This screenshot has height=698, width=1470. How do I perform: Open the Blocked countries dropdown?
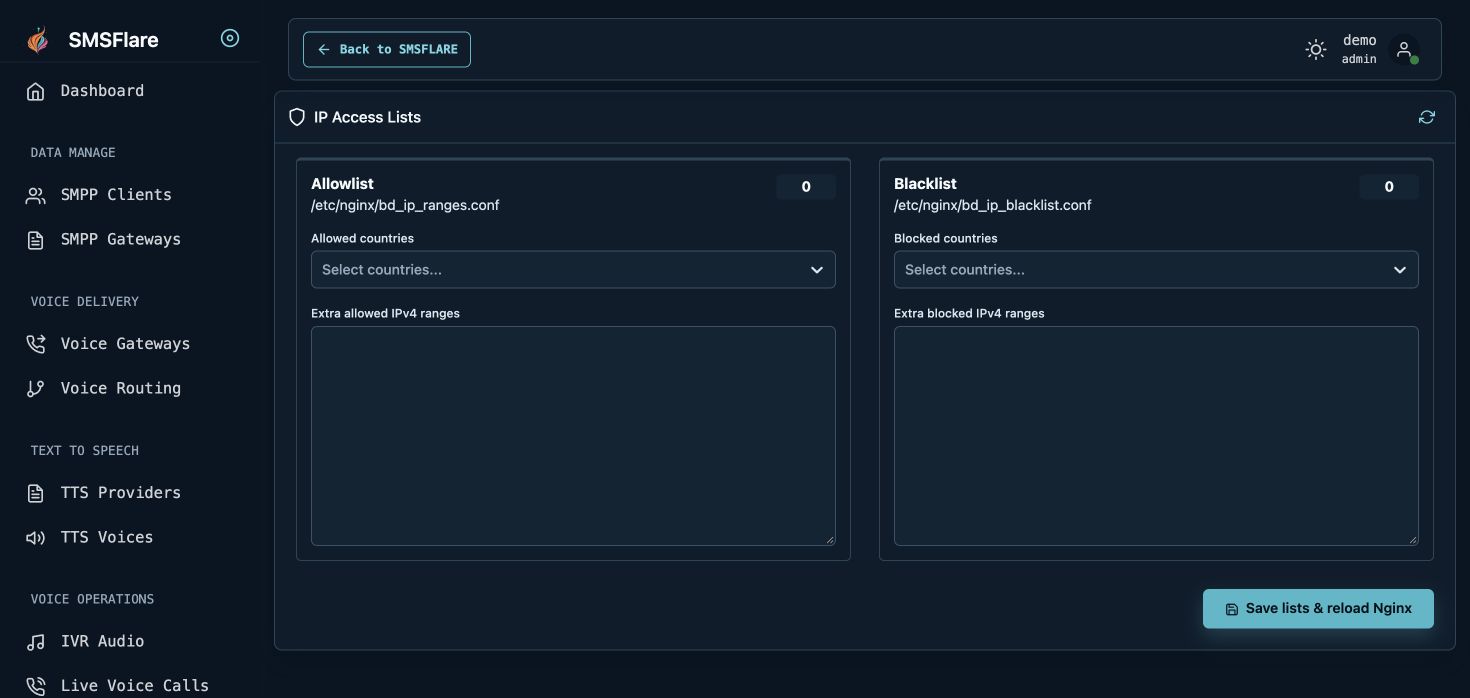(x=1156, y=270)
